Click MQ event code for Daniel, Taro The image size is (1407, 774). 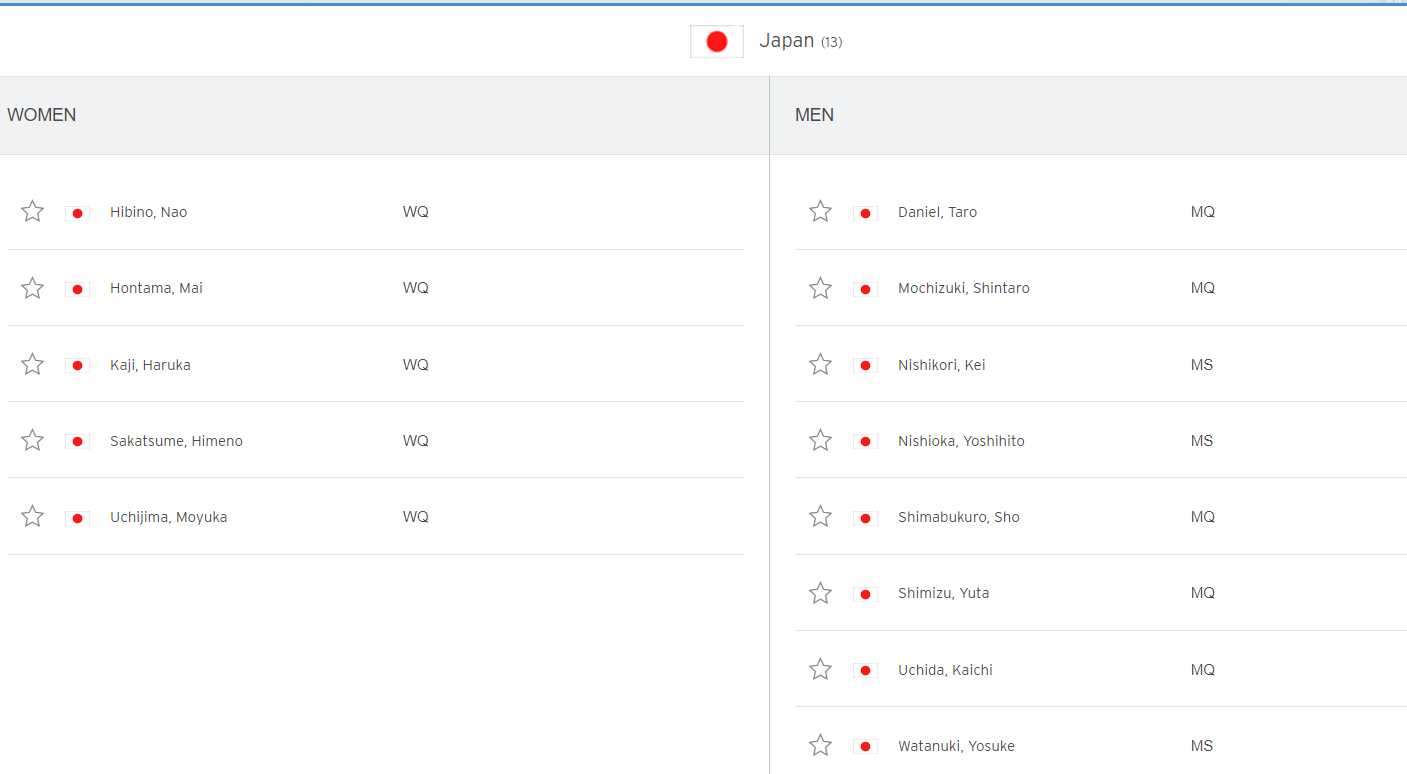tap(1203, 212)
